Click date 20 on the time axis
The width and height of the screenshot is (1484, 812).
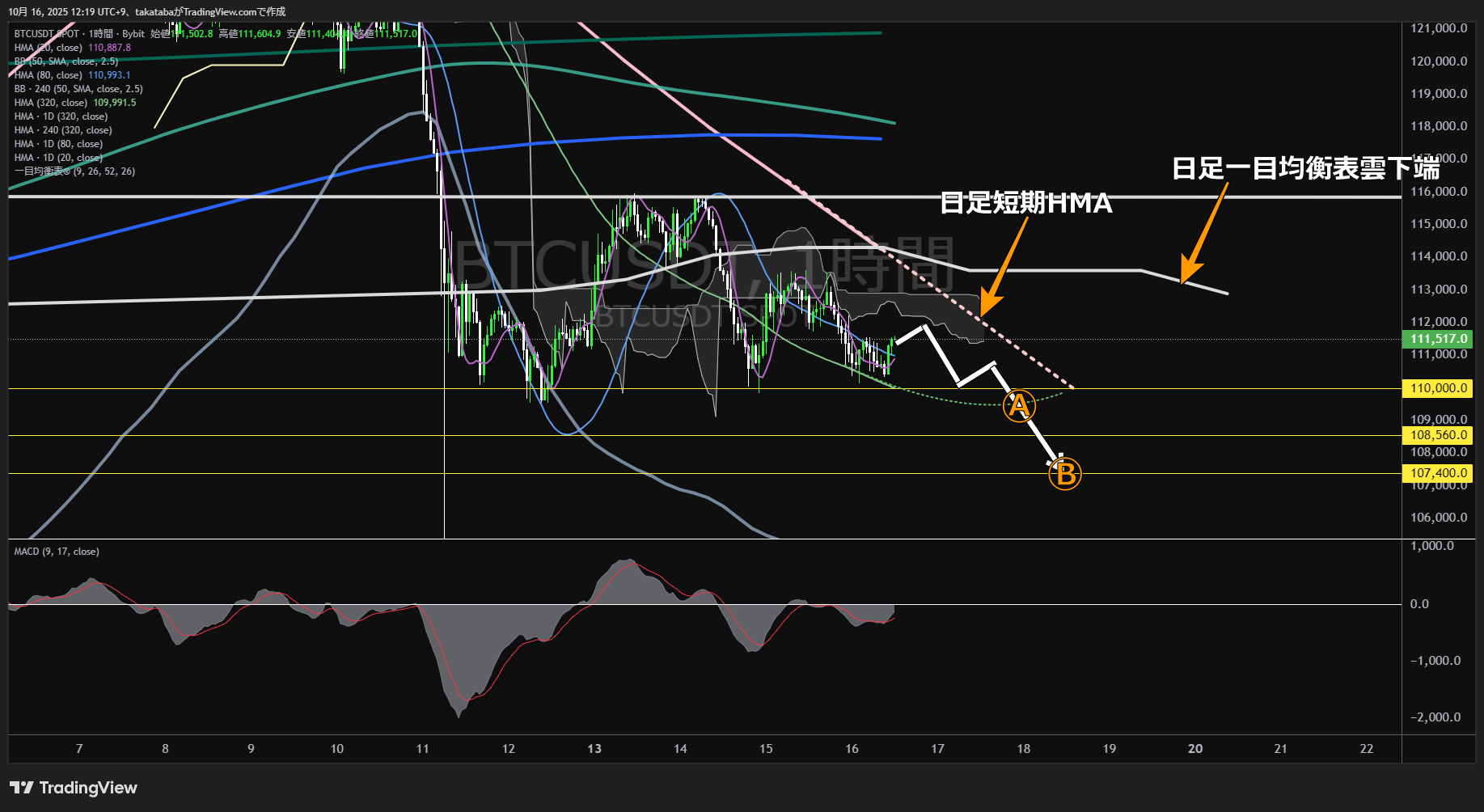click(x=1195, y=749)
